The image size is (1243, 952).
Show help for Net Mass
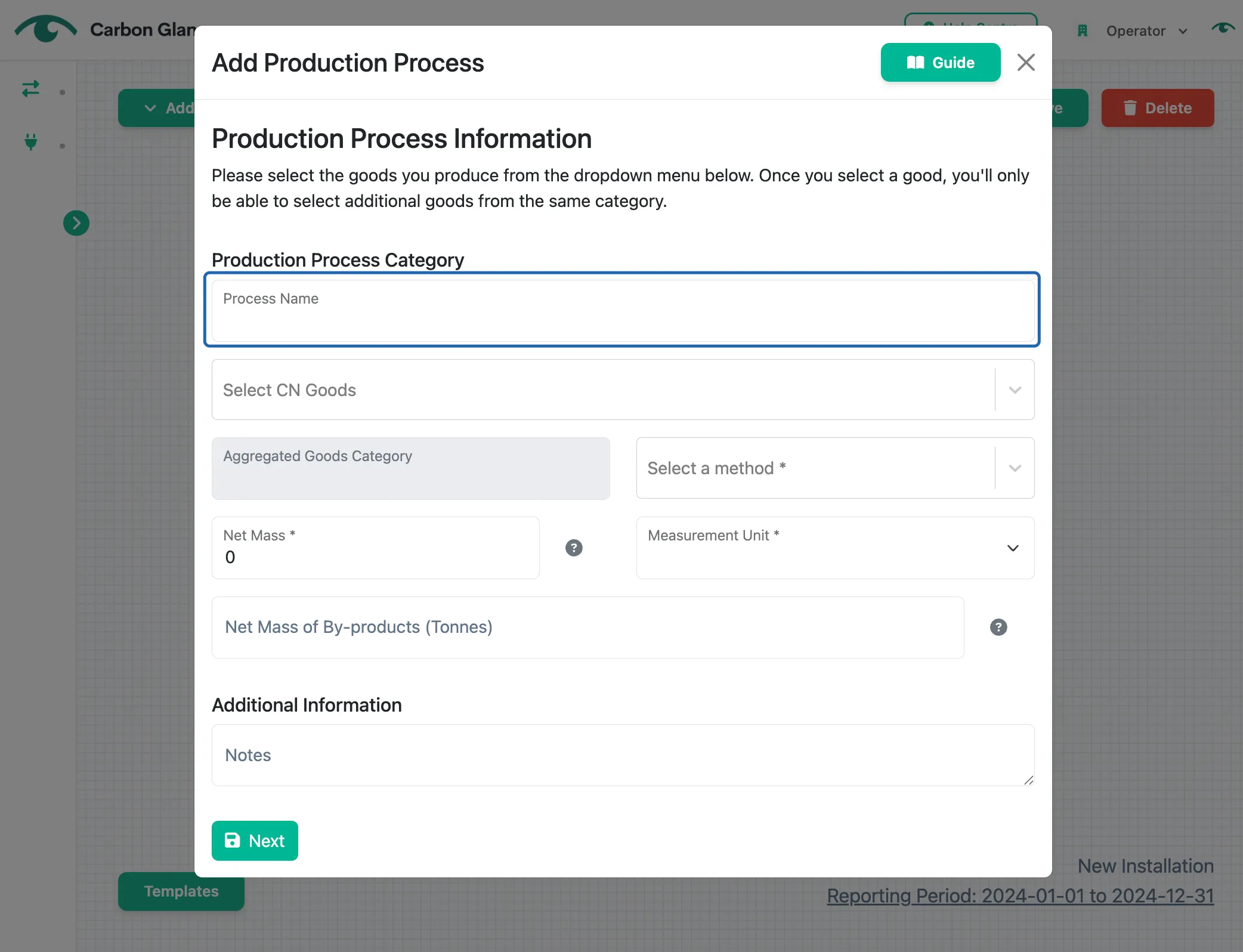click(x=574, y=548)
